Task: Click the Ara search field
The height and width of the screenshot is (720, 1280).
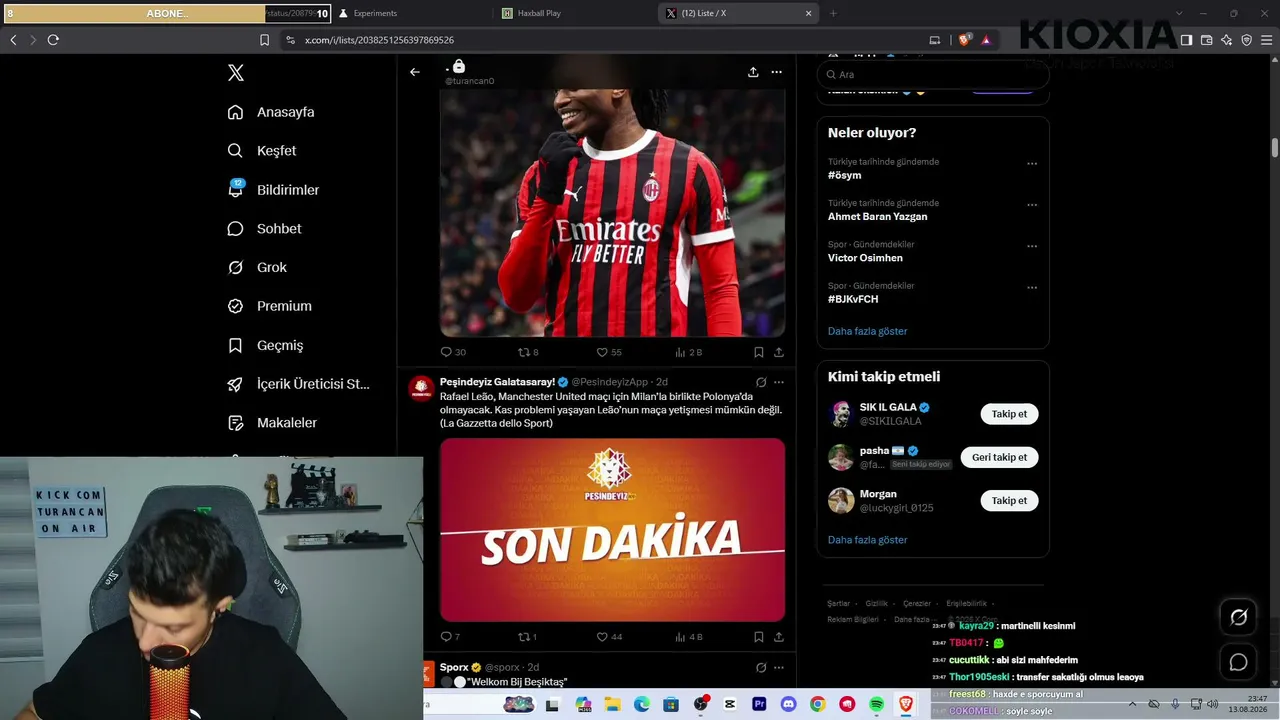Action: coord(933,75)
